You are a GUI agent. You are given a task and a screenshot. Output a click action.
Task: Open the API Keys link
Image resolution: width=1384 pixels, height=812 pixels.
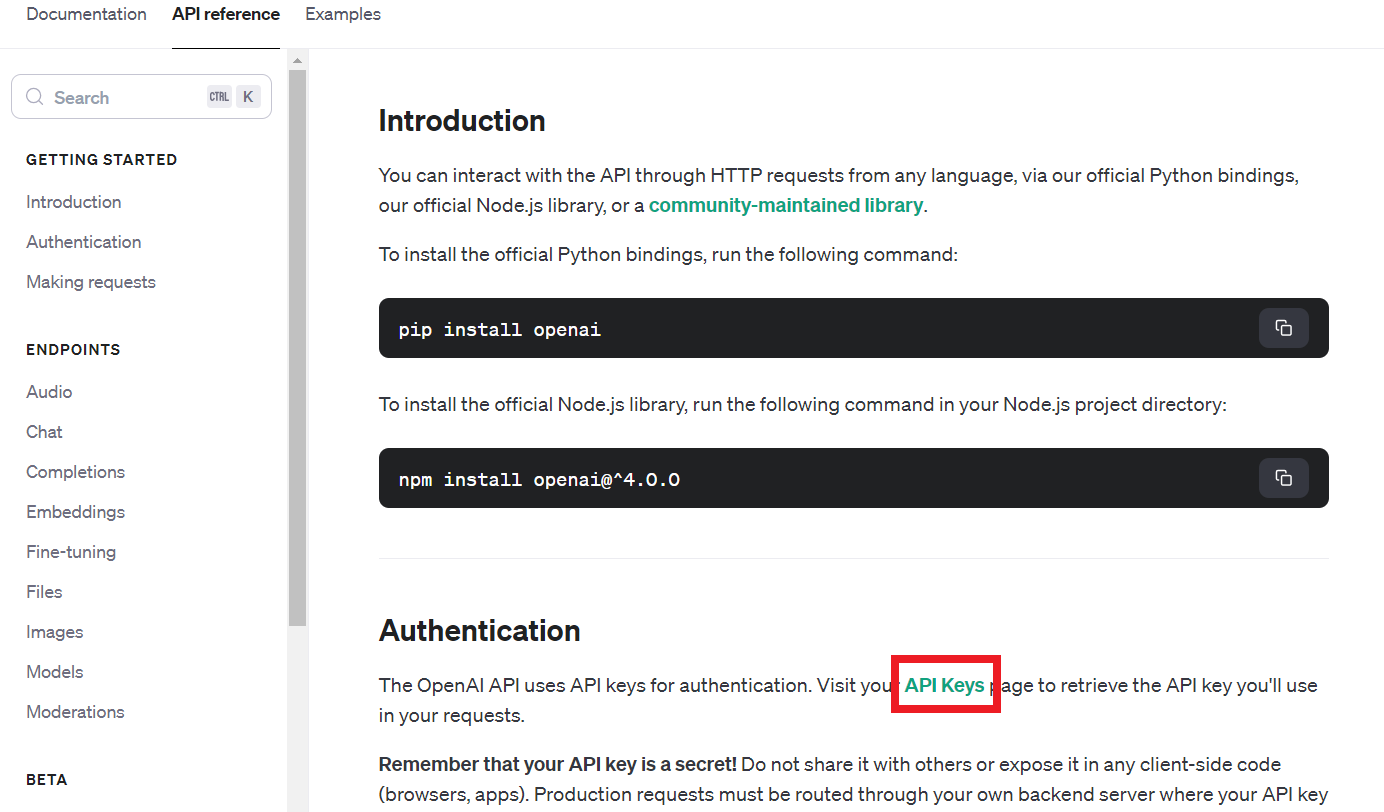pos(945,685)
